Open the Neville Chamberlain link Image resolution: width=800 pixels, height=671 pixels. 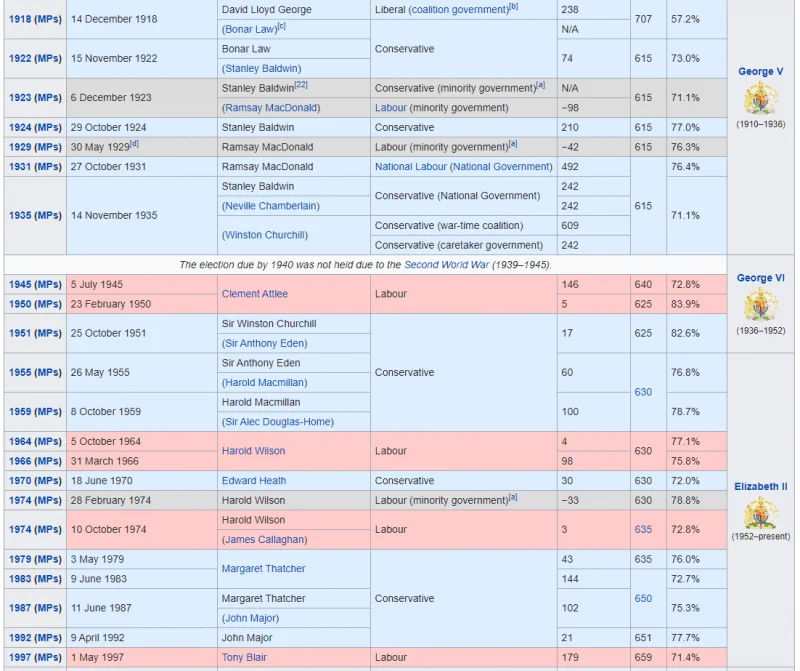(270, 206)
